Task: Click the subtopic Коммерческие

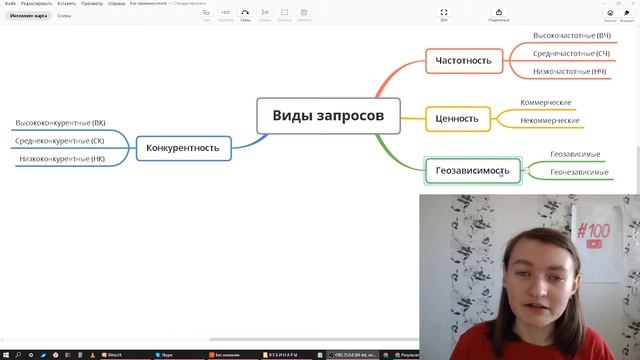Action: tap(546, 102)
